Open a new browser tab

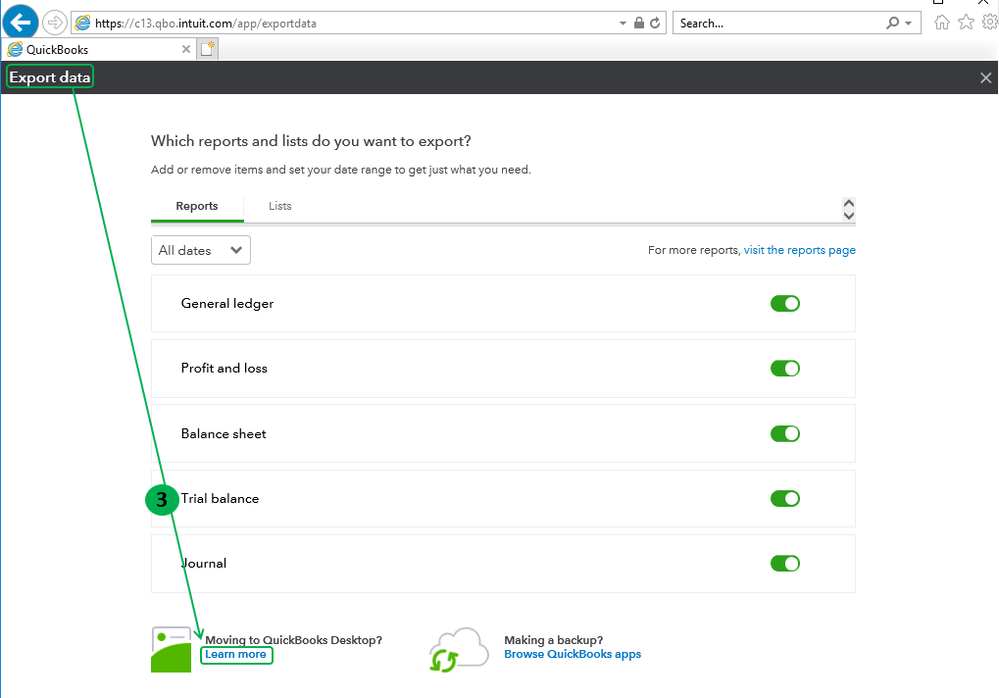(x=208, y=49)
